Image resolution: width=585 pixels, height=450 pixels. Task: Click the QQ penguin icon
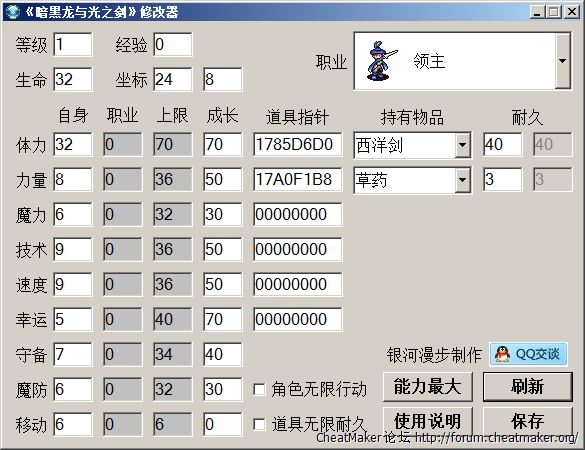coord(502,354)
